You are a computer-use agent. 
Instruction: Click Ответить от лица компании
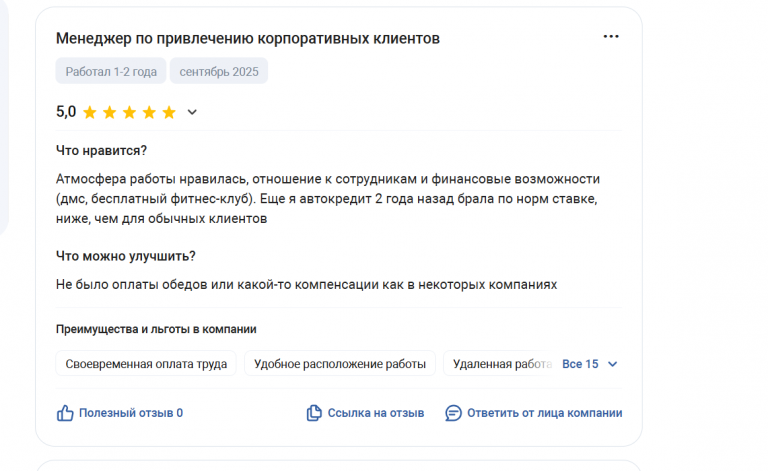click(545, 413)
